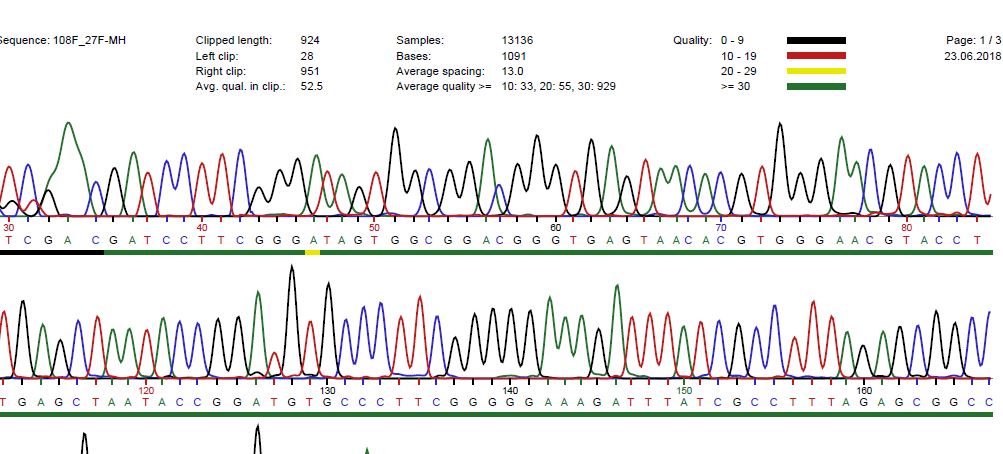Click the red quality 10-19 legend swatch

click(816, 56)
